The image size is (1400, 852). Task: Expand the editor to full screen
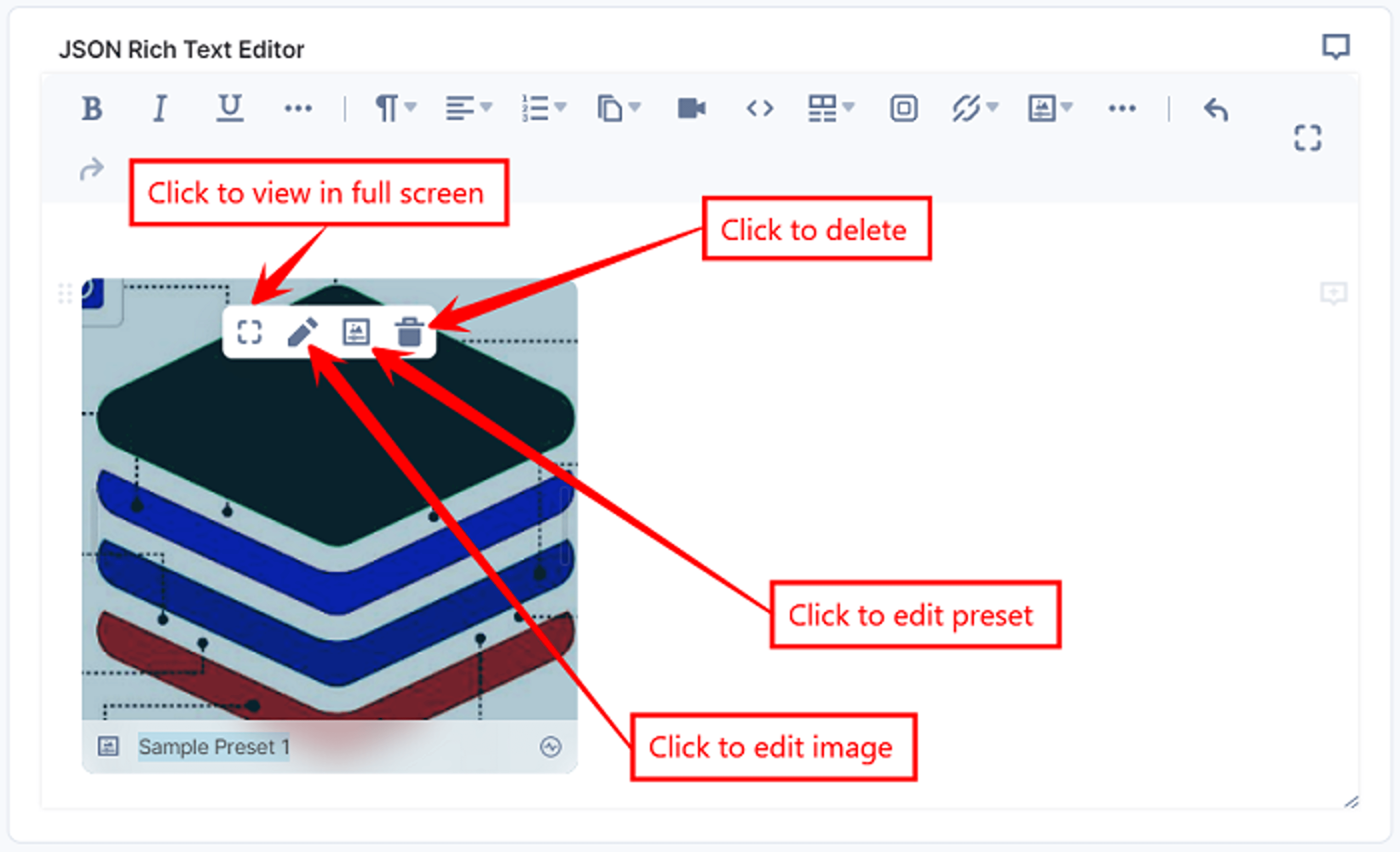click(x=1308, y=138)
